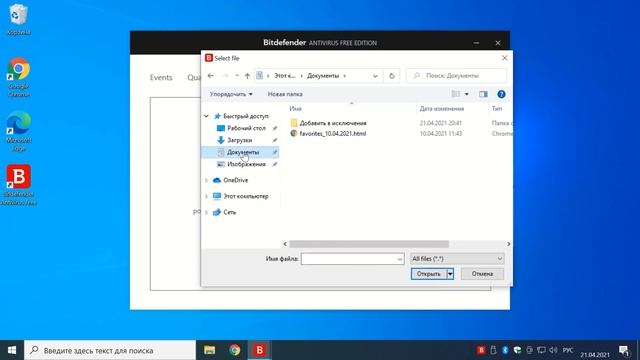The height and width of the screenshot is (360, 640).
Task: Close the Select file dialog
Action: point(504,58)
